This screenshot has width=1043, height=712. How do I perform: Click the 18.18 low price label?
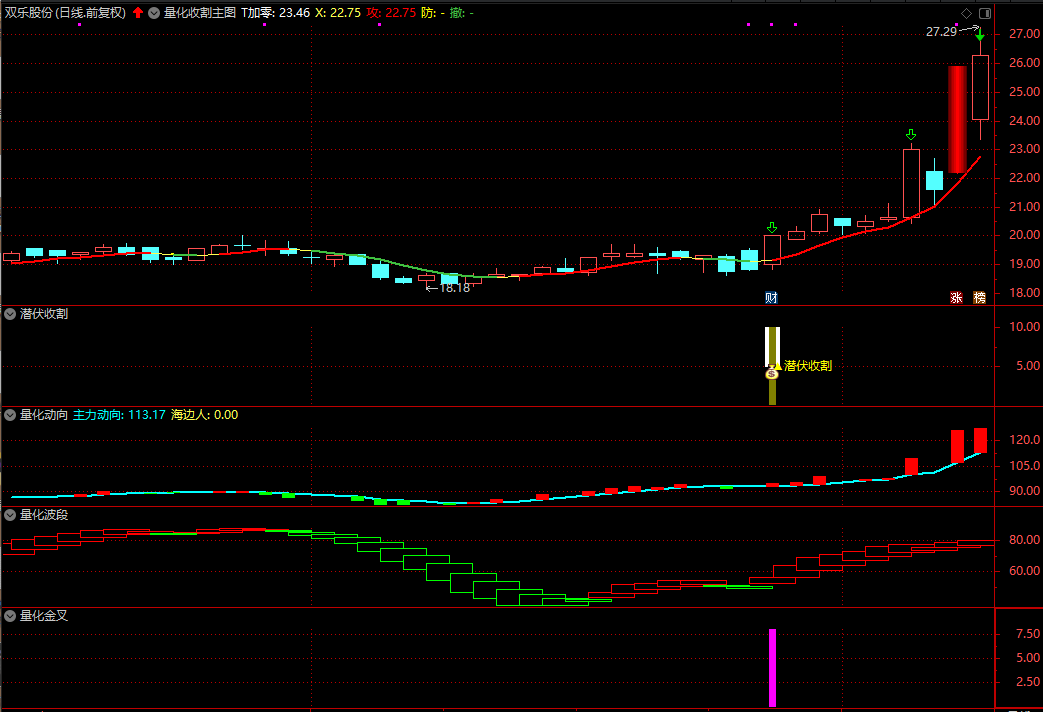(x=455, y=287)
